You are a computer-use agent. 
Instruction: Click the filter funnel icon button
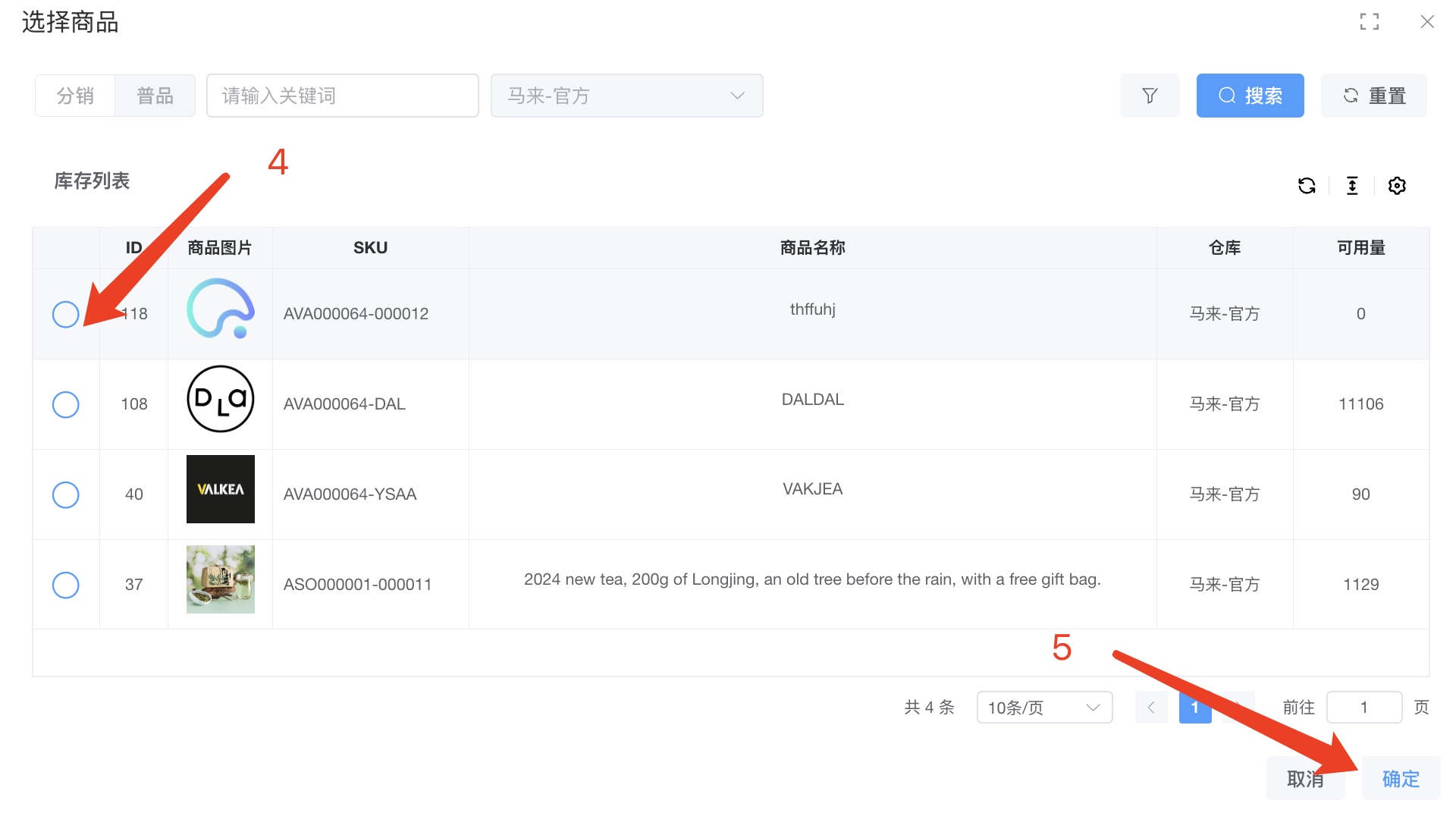pos(1150,96)
